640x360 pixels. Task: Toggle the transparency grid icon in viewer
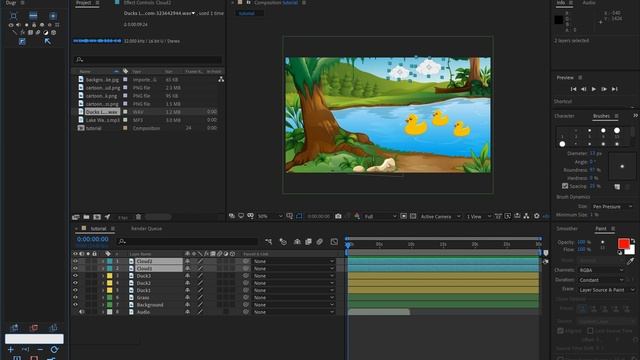coord(413,216)
